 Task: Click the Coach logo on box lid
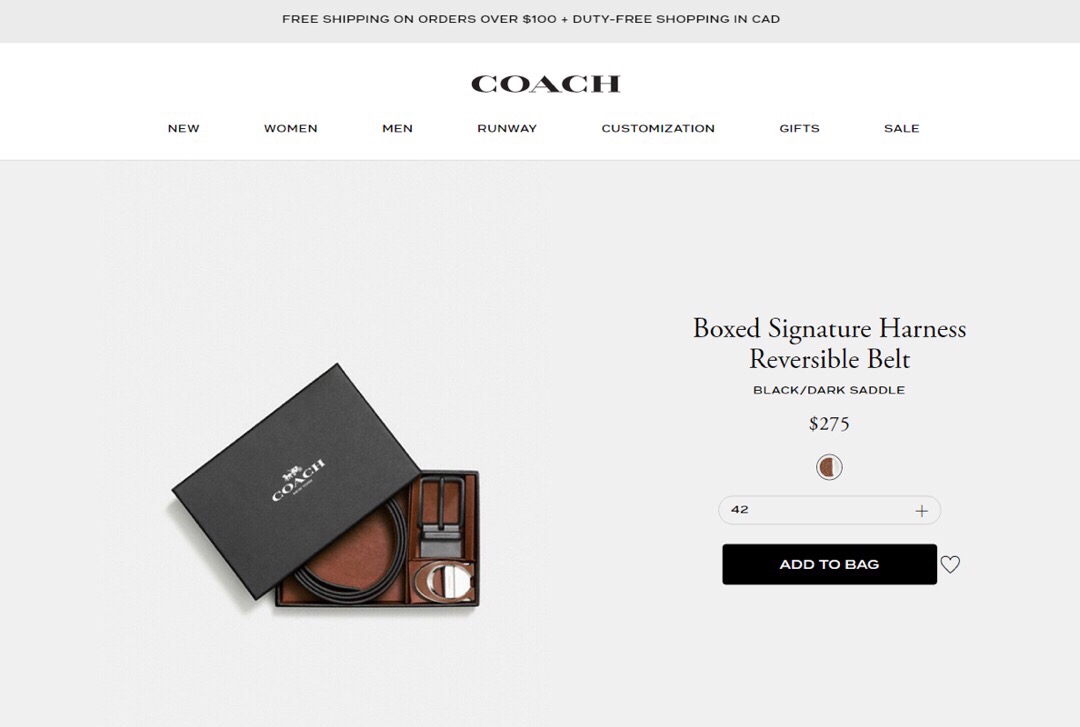pos(298,480)
